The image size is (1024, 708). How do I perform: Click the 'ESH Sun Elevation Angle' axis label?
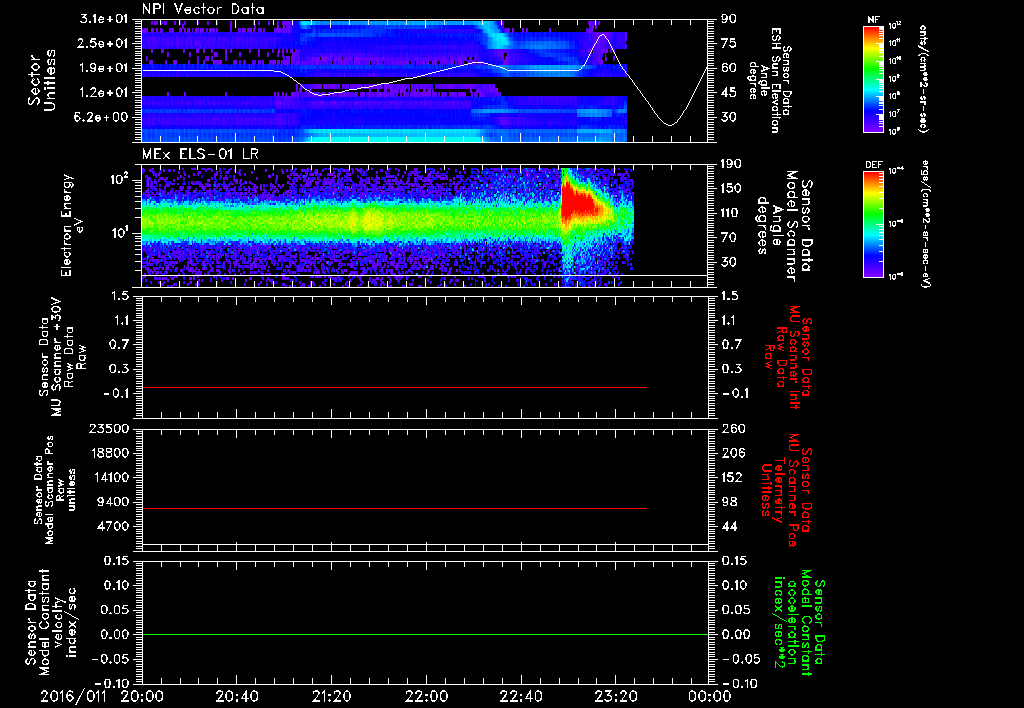[x=769, y=80]
